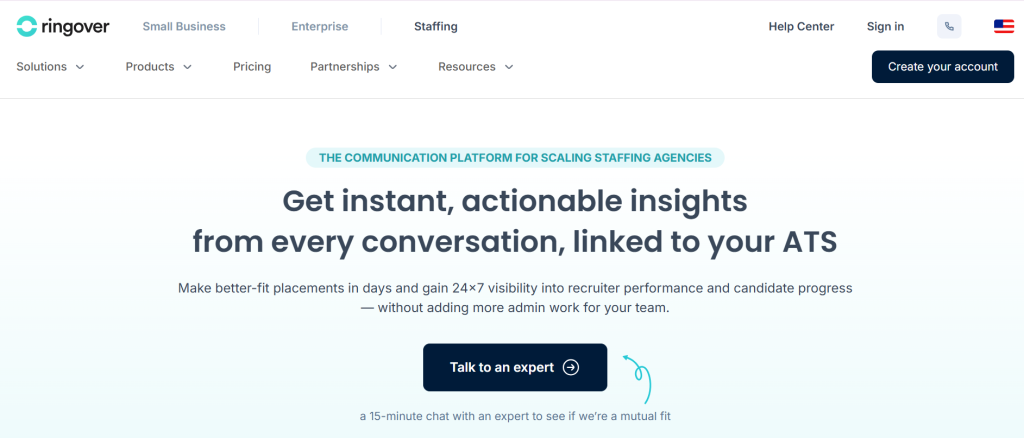Click the Sign in link
The width and height of the screenshot is (1024, 438).
(x=885, y=27)
